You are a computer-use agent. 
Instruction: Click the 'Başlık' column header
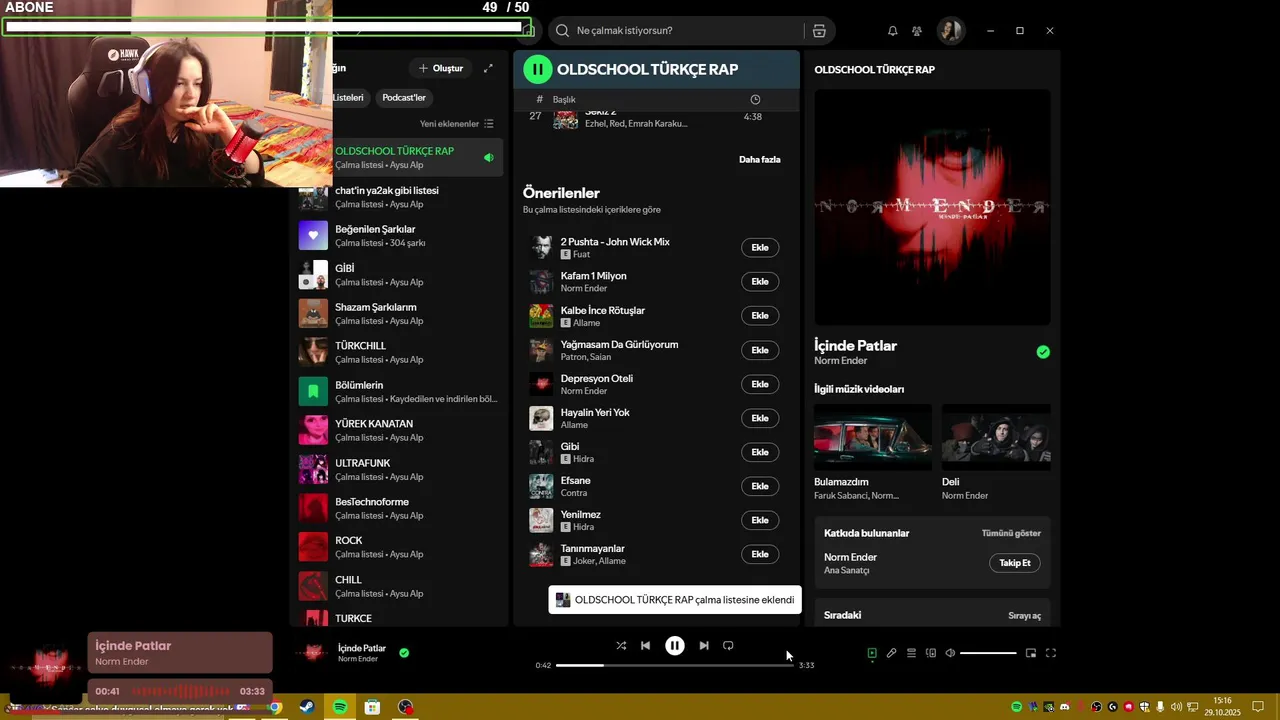point(564,99)
